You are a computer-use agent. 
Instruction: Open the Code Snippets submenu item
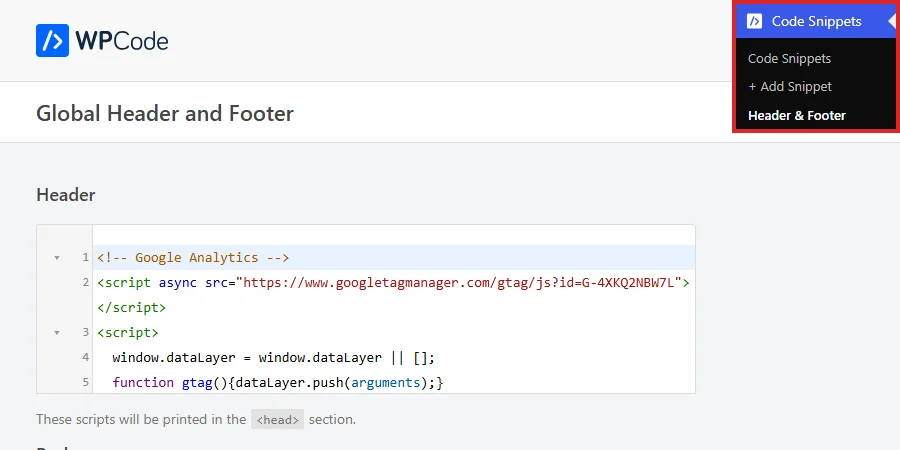coord(789,59)
